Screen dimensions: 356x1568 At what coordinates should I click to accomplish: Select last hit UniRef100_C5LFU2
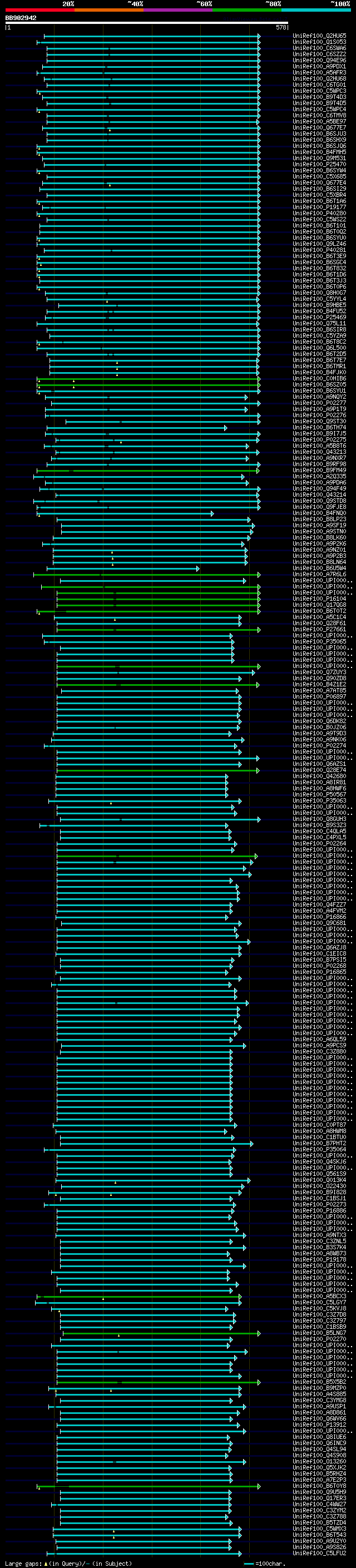(x=319, y=1554)
